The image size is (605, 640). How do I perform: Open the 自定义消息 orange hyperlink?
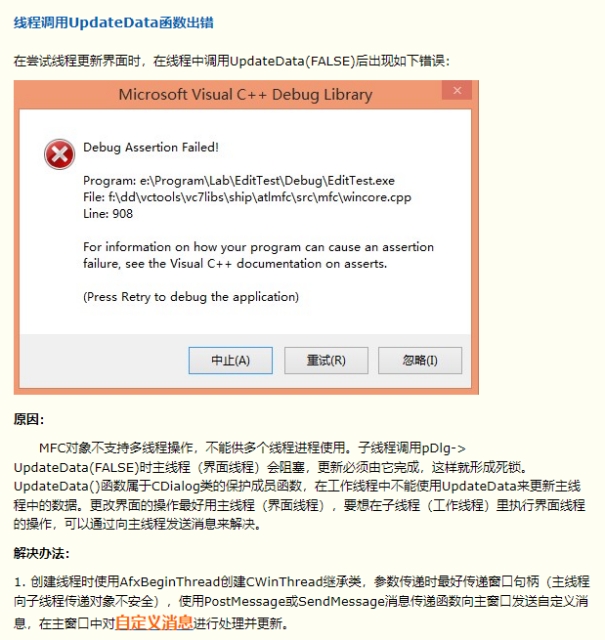tap(154, 623)
